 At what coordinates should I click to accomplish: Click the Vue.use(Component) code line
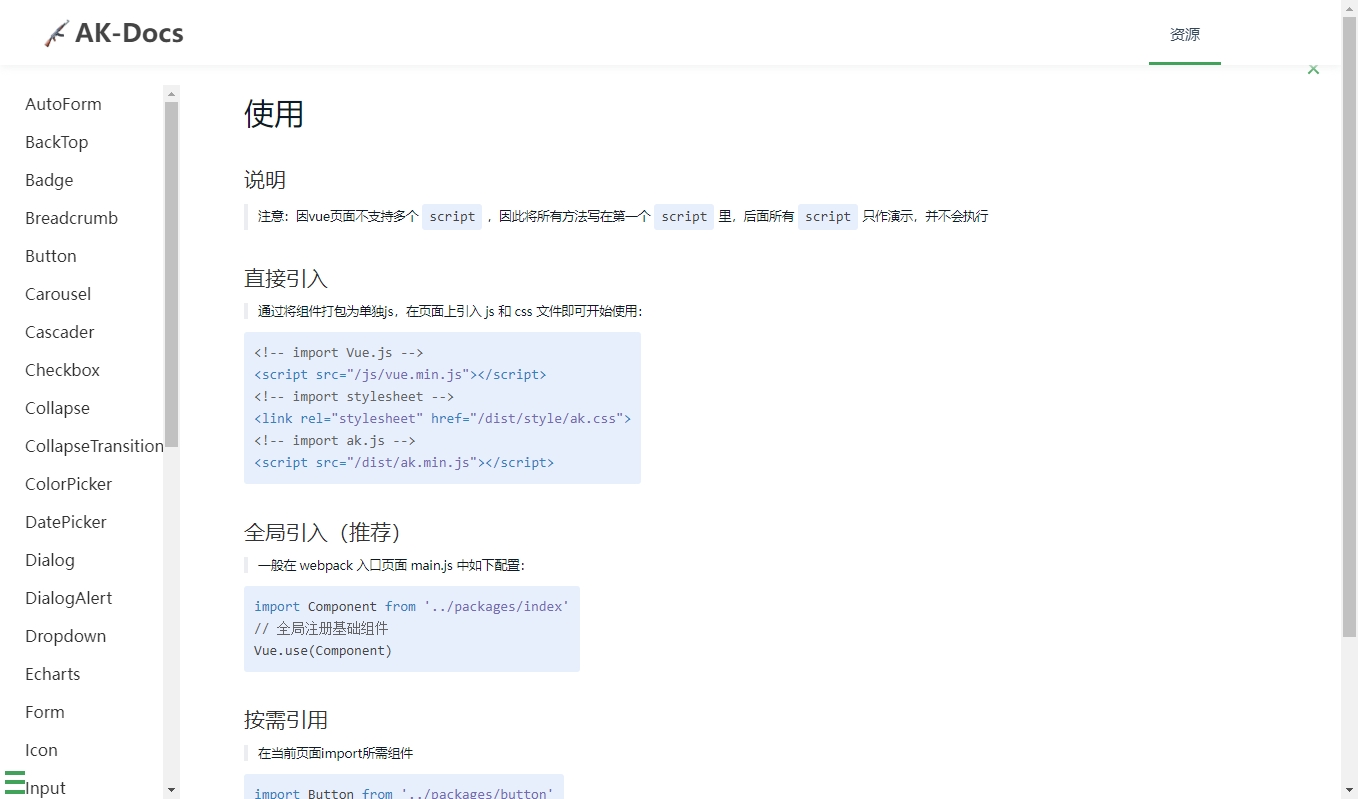pyautogui.click(x=323, y=650)
